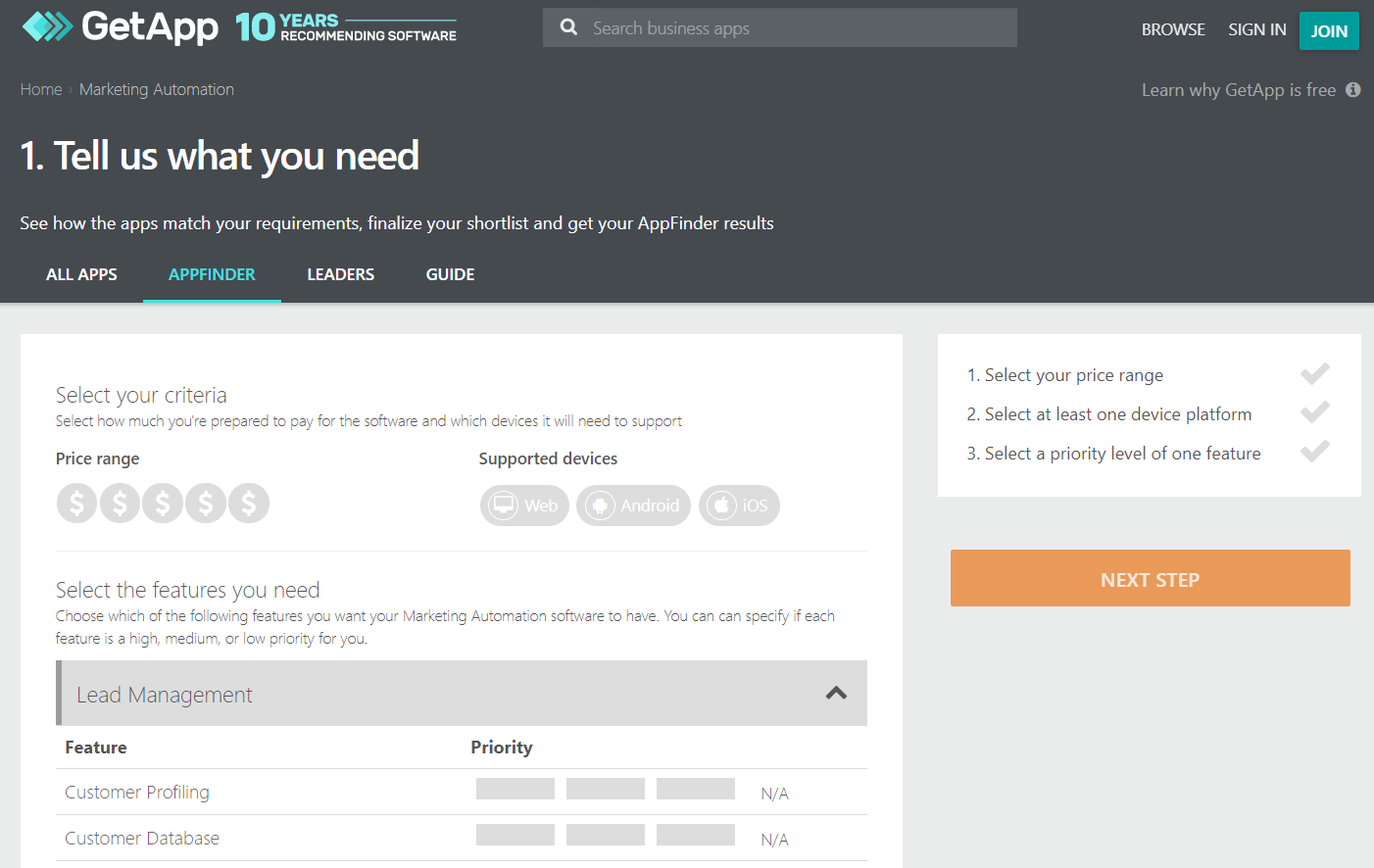Click N/A in the Customer Profiling row
The width and height of the screenshot is (1374, 868).
[774, 794]
